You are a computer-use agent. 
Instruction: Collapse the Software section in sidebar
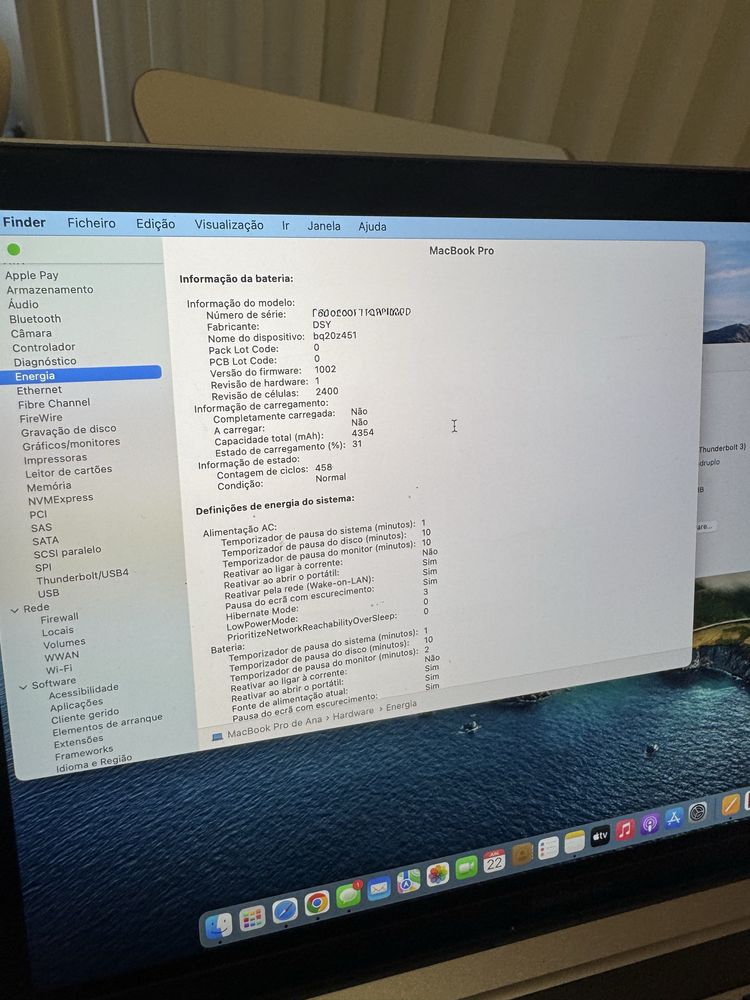[x=23, y=687]
